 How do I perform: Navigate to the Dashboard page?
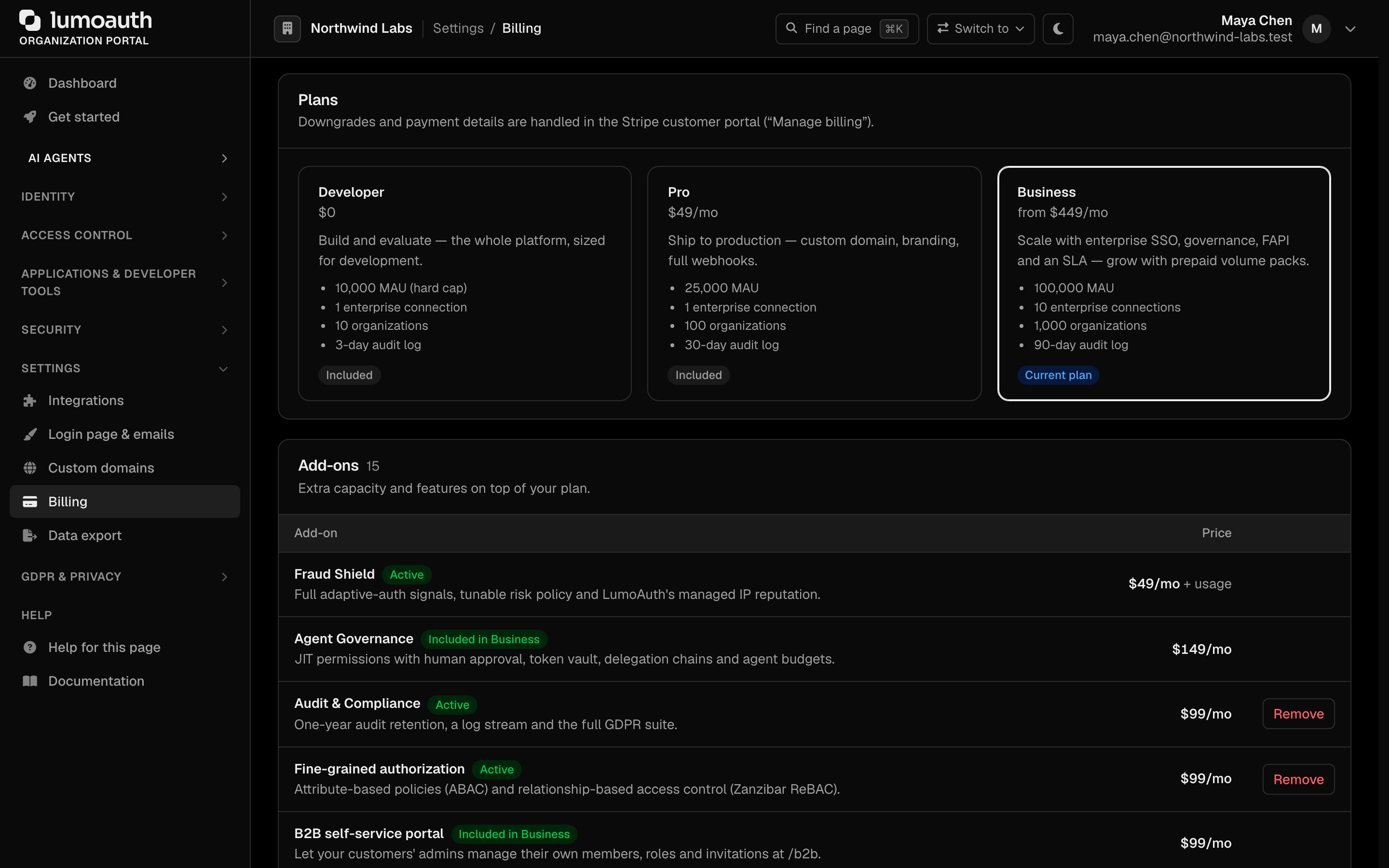coord(124,83)
